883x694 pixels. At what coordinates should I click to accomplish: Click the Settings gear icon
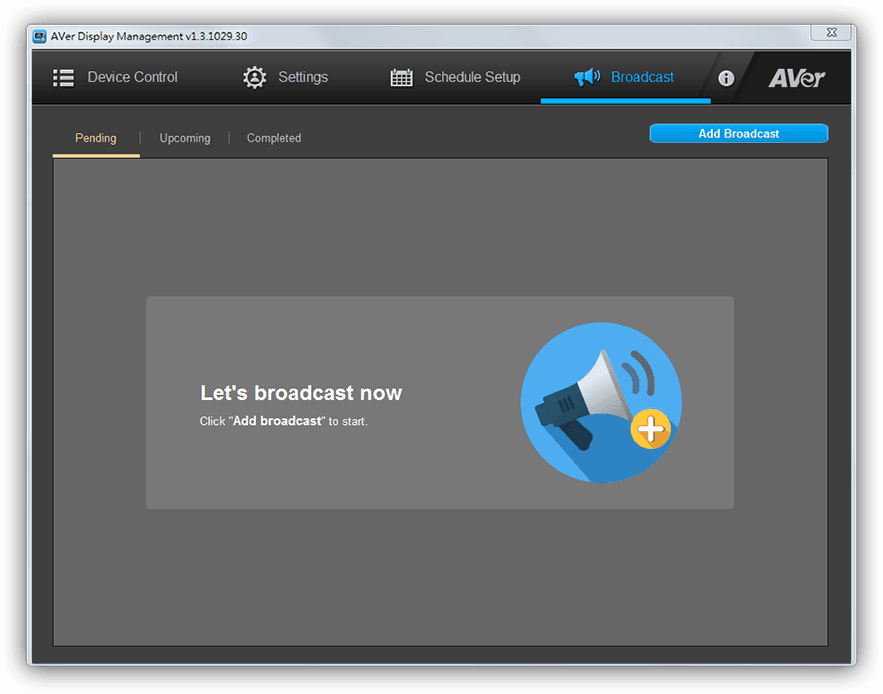[x=255, y=78]
